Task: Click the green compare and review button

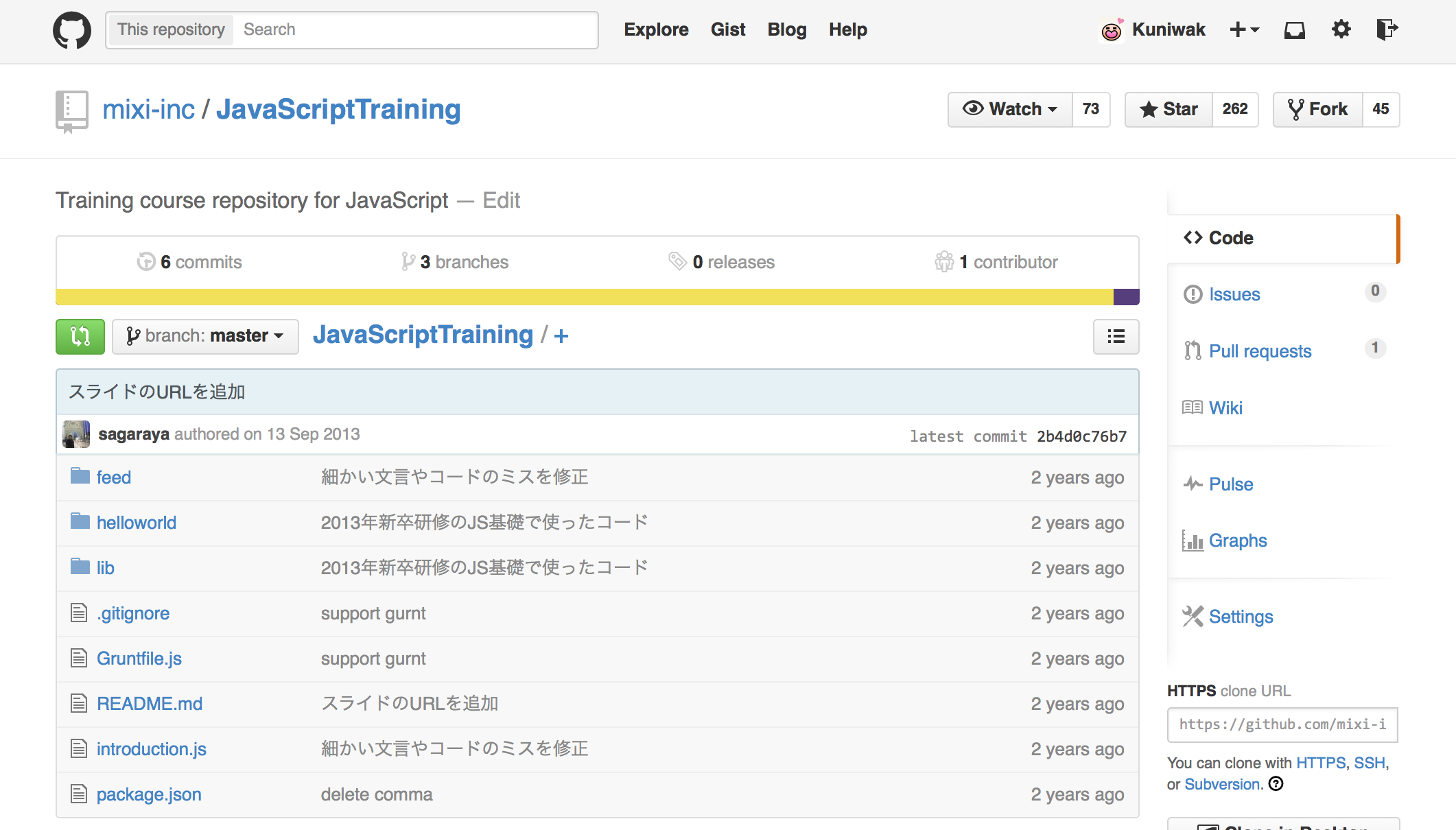Action: (x=80, y=336)
